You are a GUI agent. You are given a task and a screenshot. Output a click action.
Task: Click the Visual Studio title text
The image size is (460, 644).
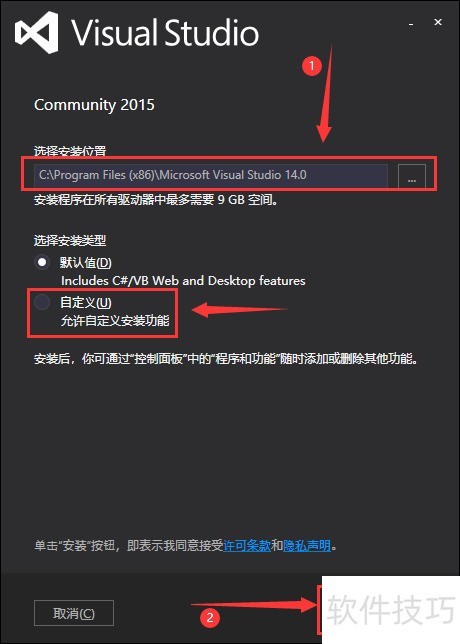pos(165,32)
